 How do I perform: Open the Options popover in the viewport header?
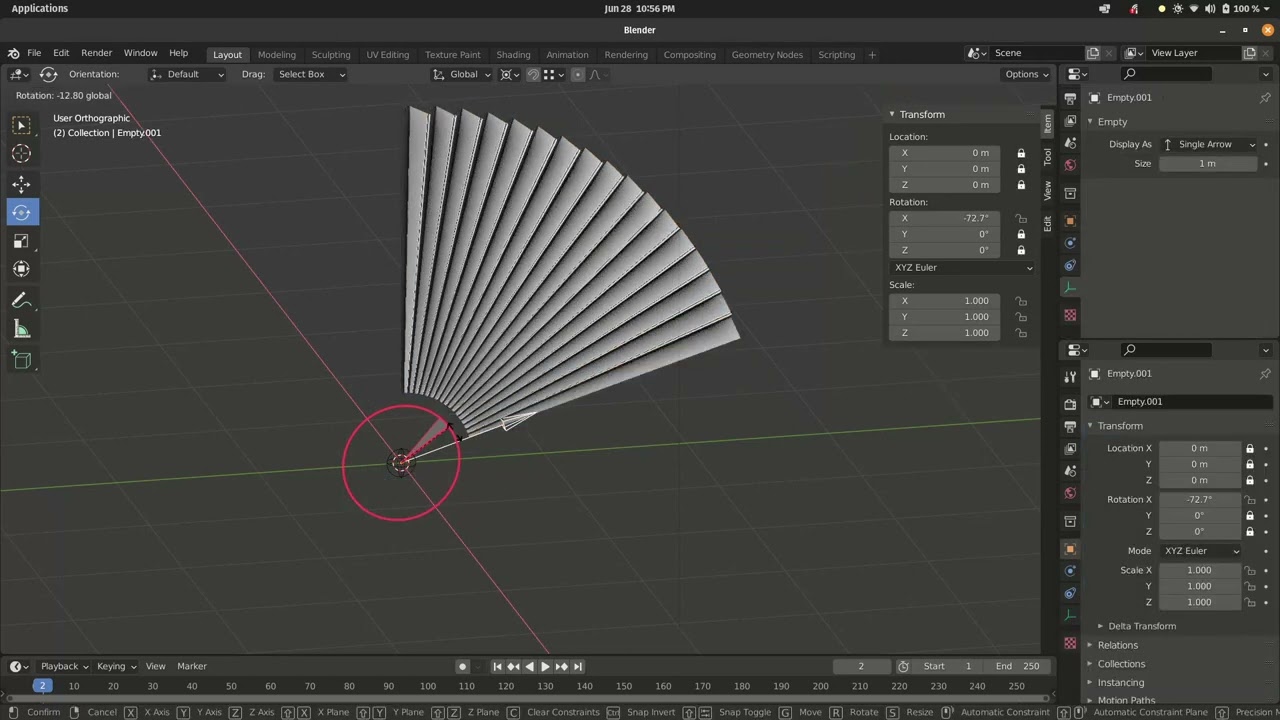[1027, 74]
